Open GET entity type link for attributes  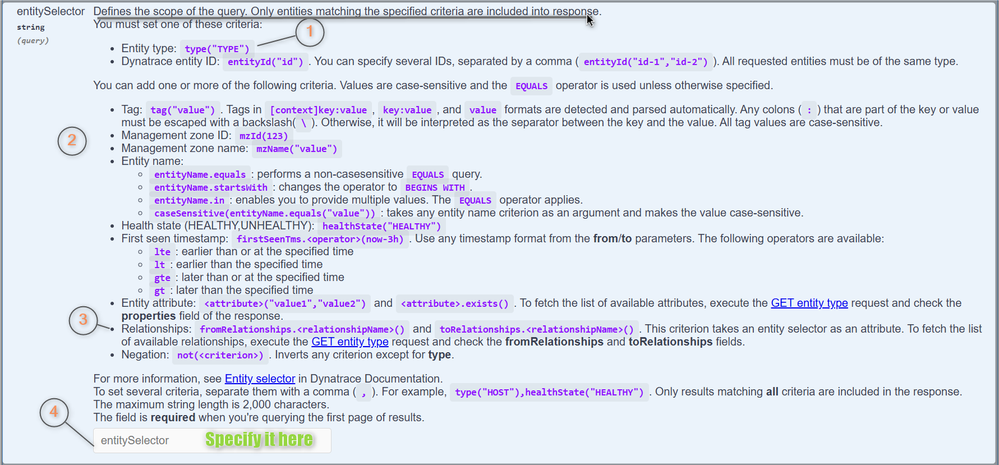820,302
